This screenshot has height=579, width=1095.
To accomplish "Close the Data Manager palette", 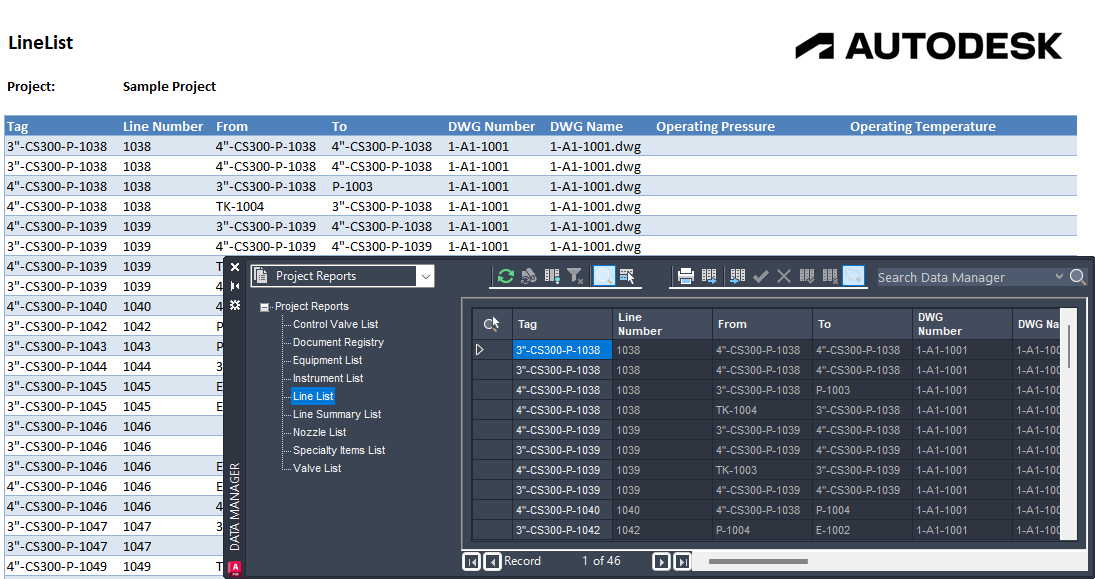I will [x=235, y=267].
